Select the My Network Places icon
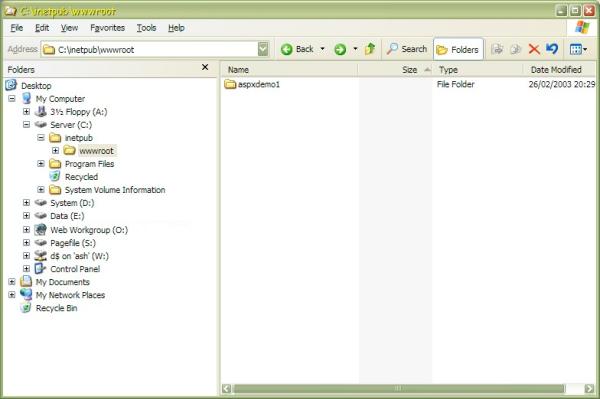The height and width of the screenshot is (399, 600). (x=26, y=295)
